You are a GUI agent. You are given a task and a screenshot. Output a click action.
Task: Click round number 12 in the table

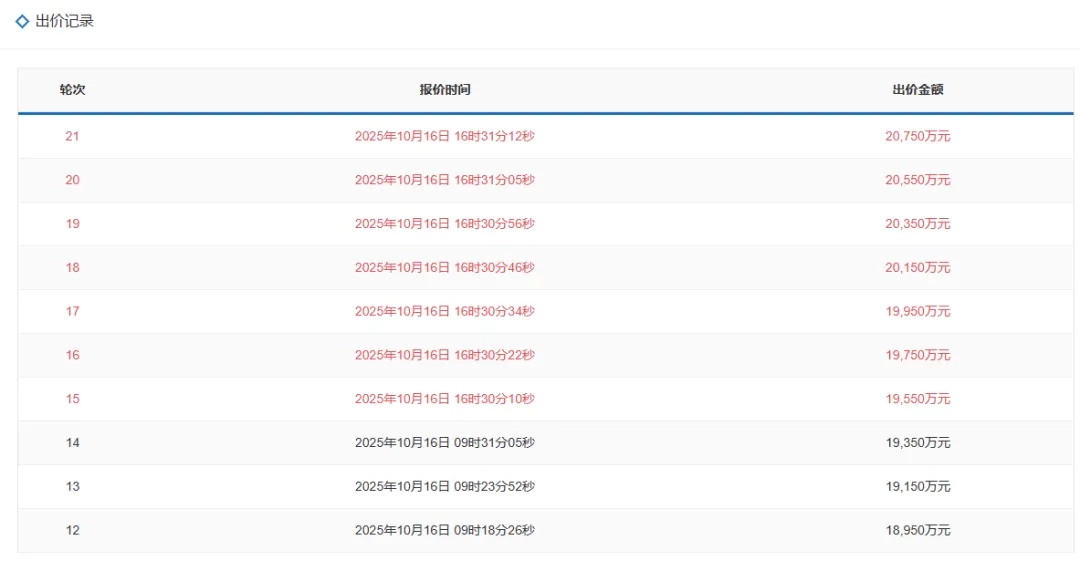click(72, 530)
